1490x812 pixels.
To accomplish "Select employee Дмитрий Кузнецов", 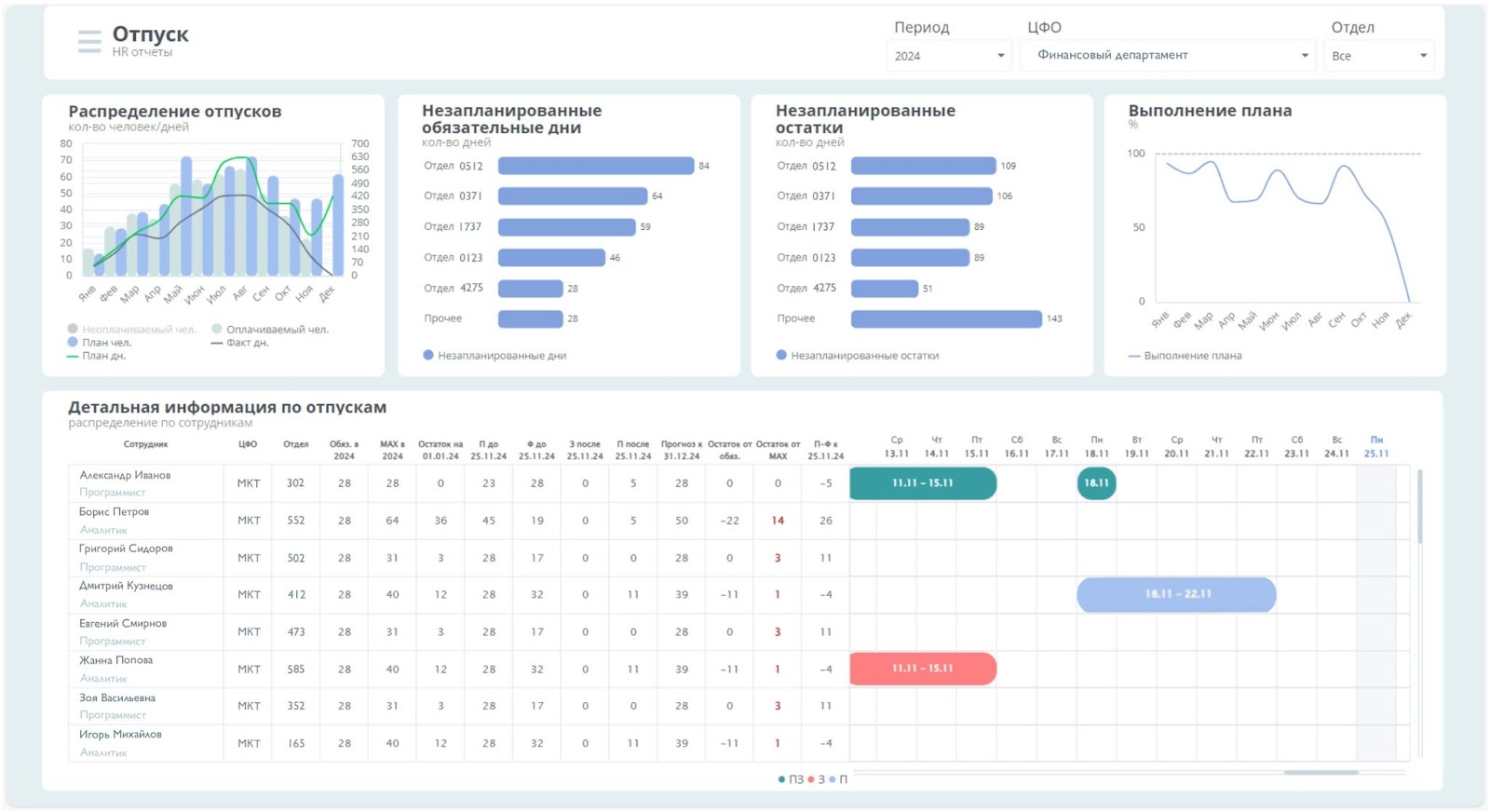I will [x=126, y=586].
